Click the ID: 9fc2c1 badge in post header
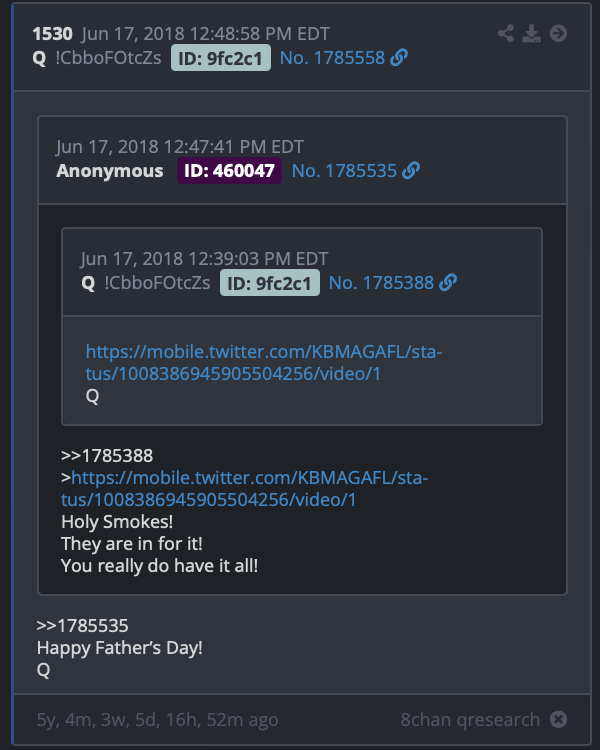This screenshot has height=750, width=600. (x=221, y=58)
